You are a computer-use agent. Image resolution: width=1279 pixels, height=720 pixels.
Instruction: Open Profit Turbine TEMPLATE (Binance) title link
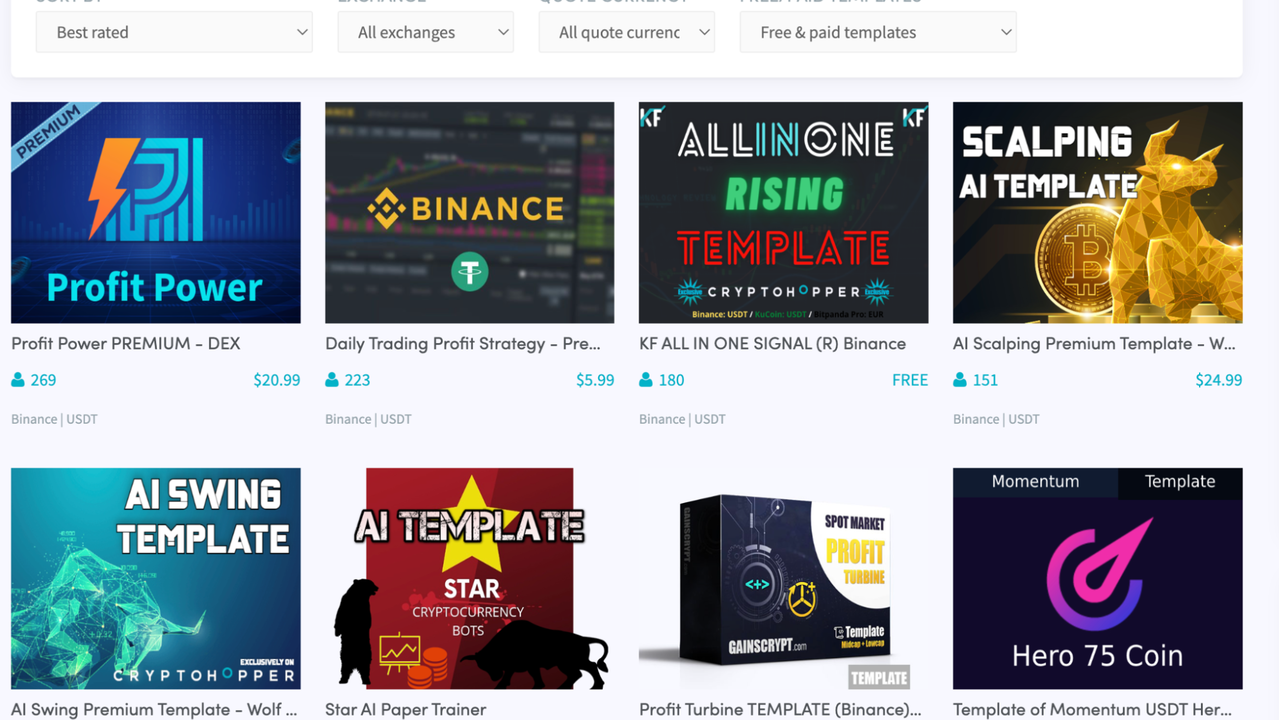[x=780, y=709]
